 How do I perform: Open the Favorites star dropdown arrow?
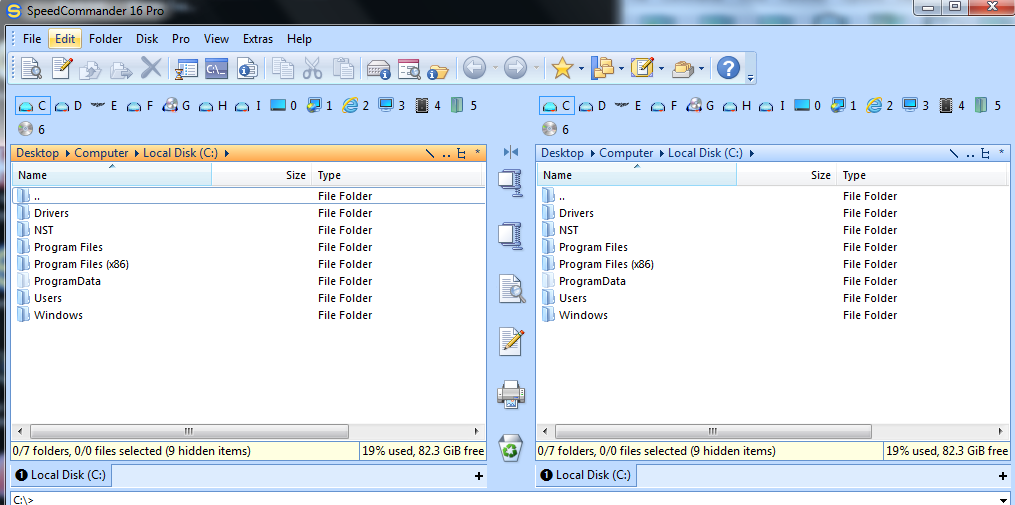pyautogui.click(x=581, y=69)
